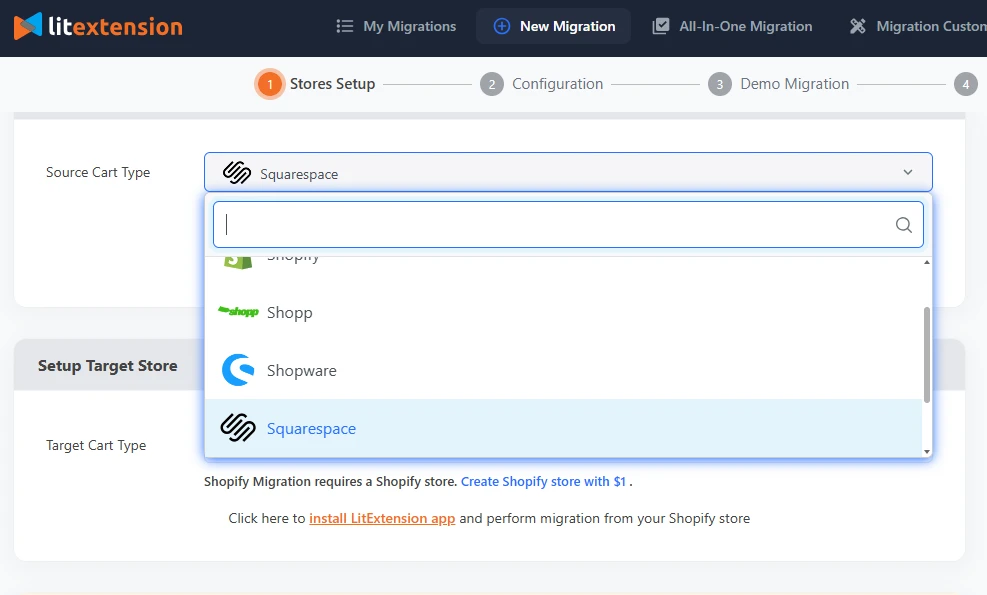Collapse the Source Cart Type dropdown
Image resolution: width=987 pixels, height=595 pixels.
click(568, 172)
